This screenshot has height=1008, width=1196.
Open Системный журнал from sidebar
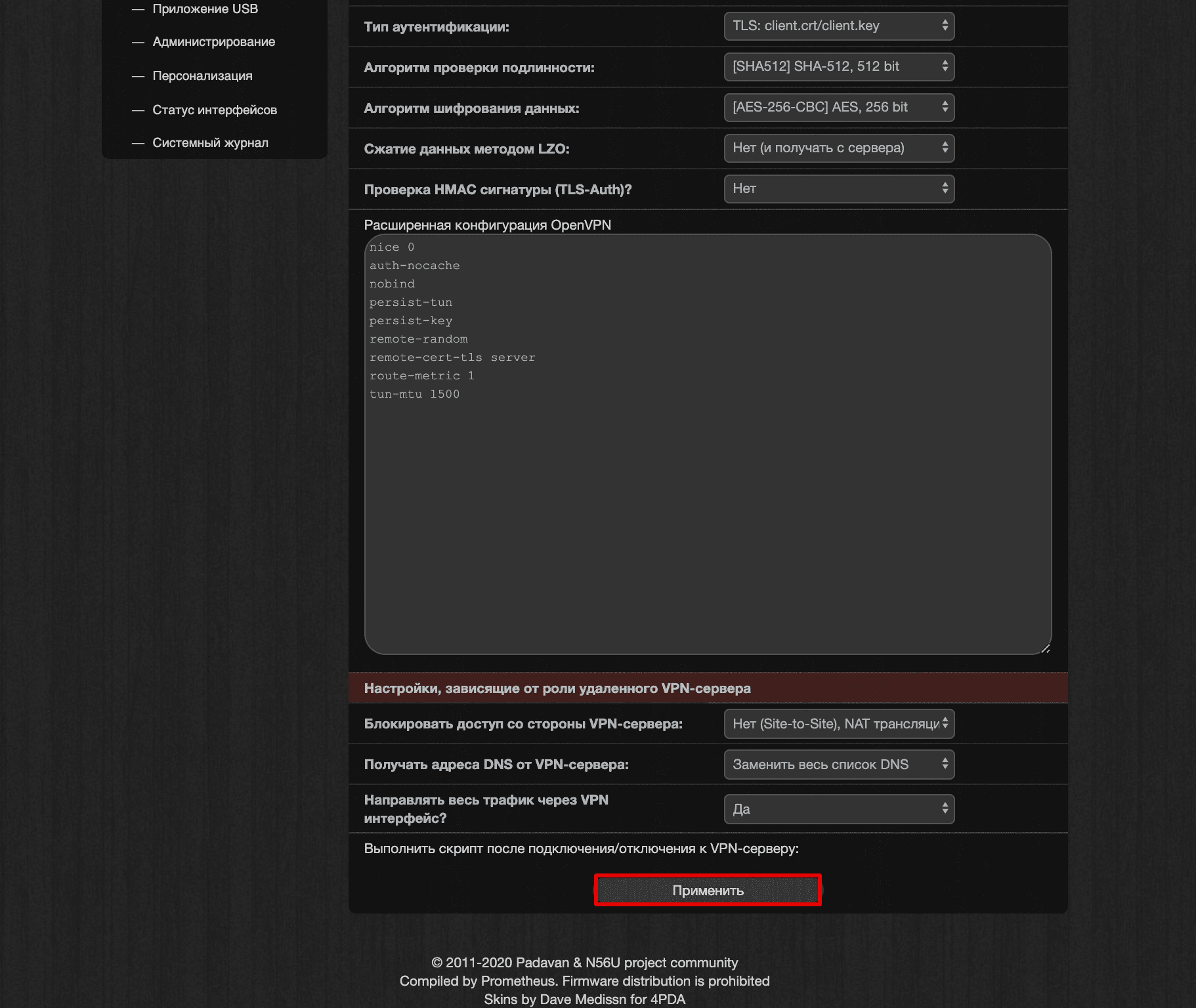click(x=211, y=142)
